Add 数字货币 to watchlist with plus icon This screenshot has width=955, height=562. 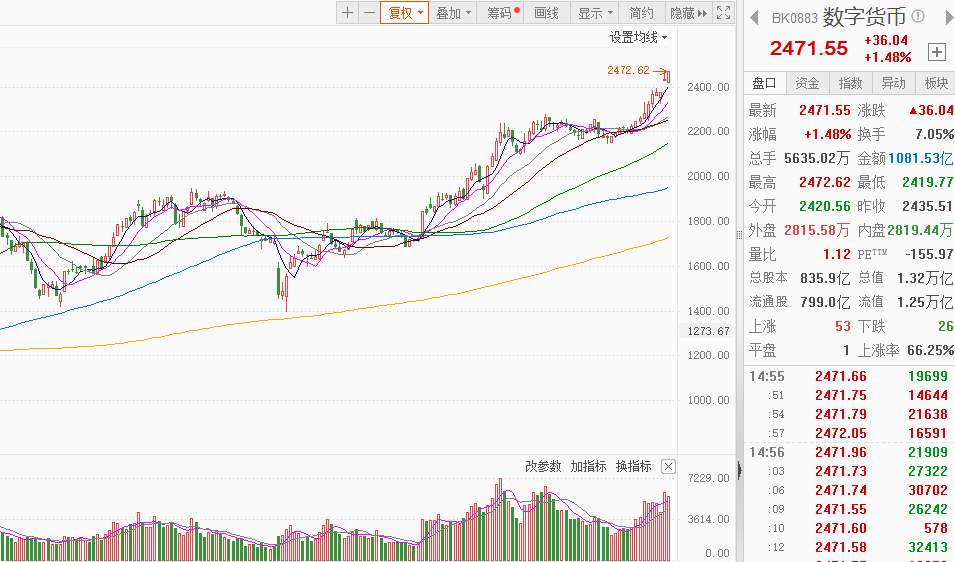[x=937, y=52]
